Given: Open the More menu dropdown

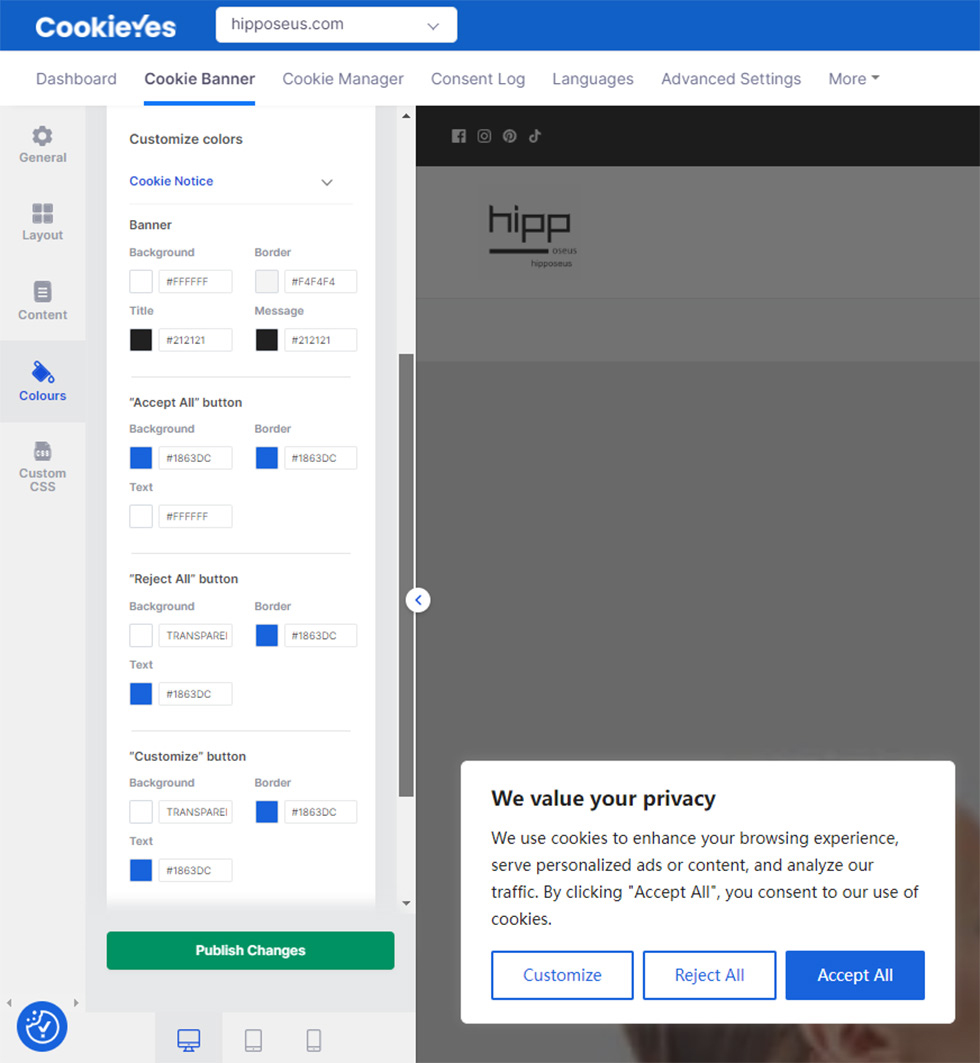Looking at the screenshot, I should 853,79.
